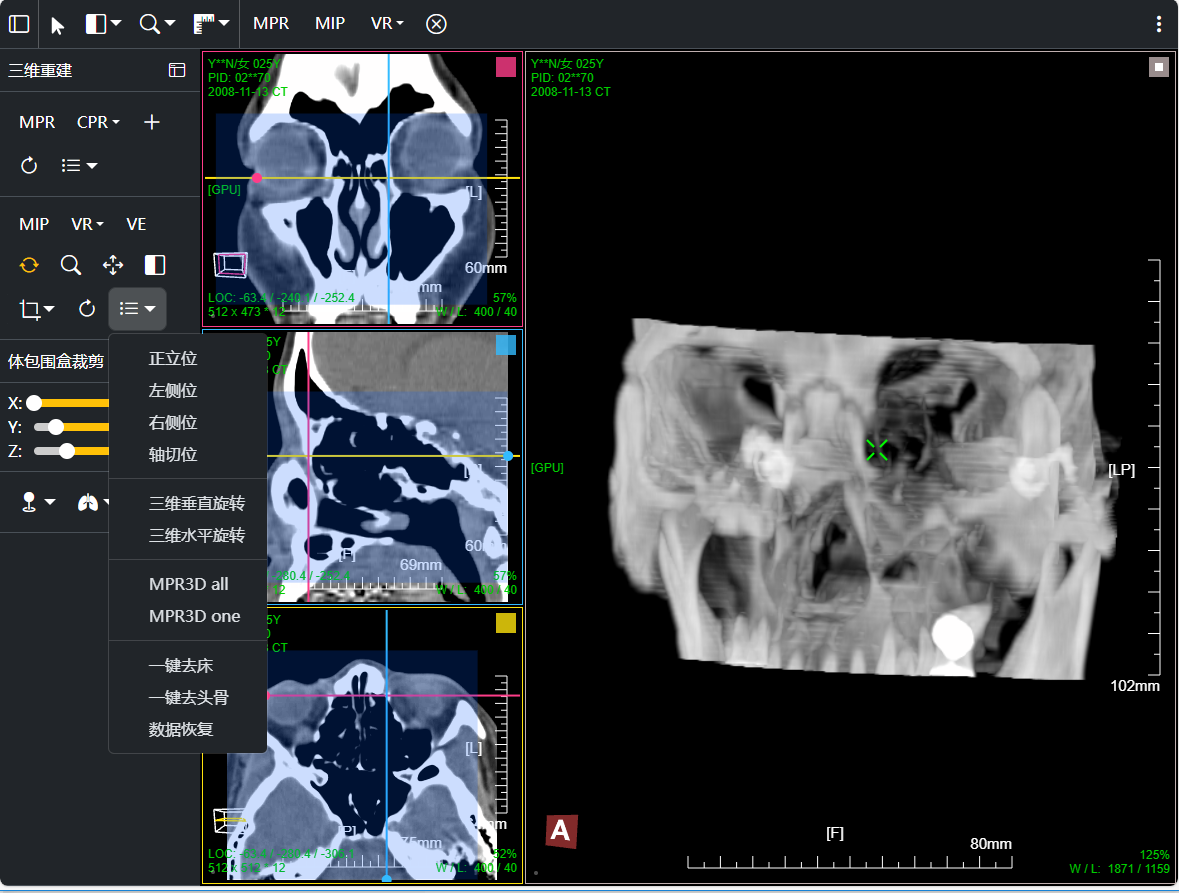Select MIP in the side panel

pyautogui.click(x=34, y=224)
